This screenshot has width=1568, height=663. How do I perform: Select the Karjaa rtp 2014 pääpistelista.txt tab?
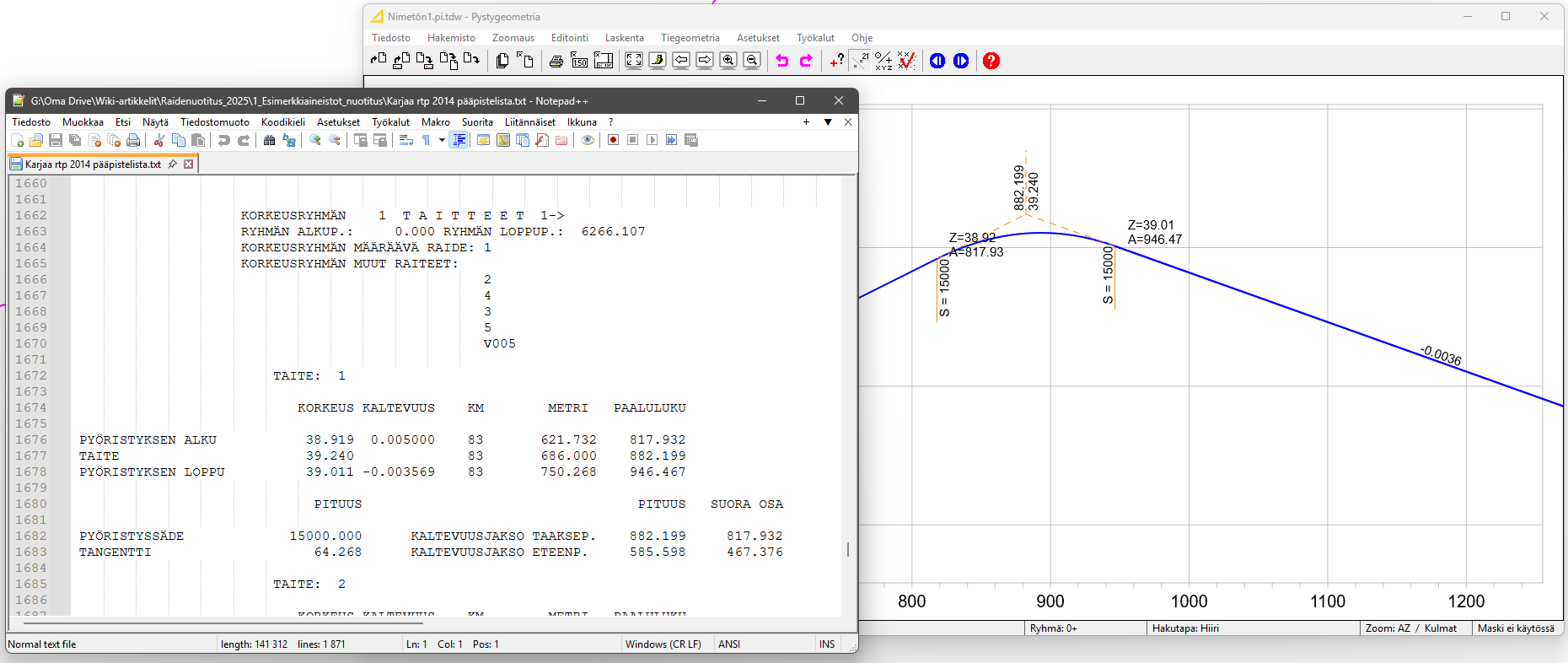tap(93, 164)
